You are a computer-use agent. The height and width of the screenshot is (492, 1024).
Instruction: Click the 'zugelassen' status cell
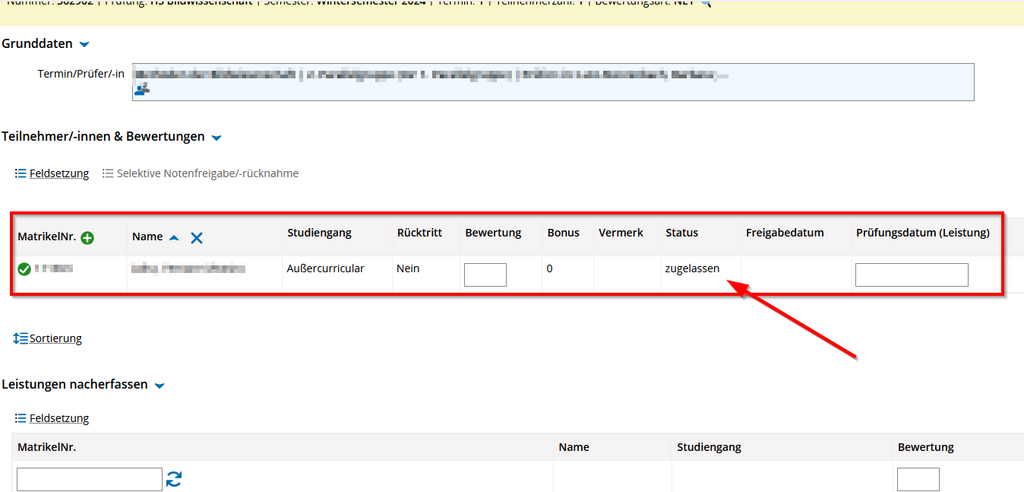click(x=692, y=269)
